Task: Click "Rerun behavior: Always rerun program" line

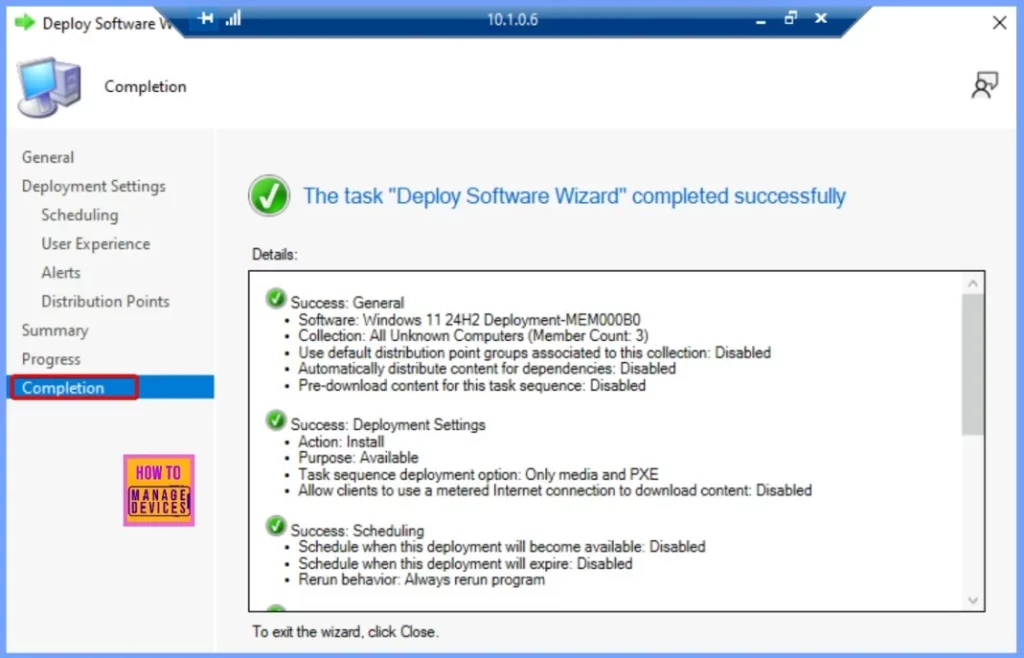Action: 421,580
